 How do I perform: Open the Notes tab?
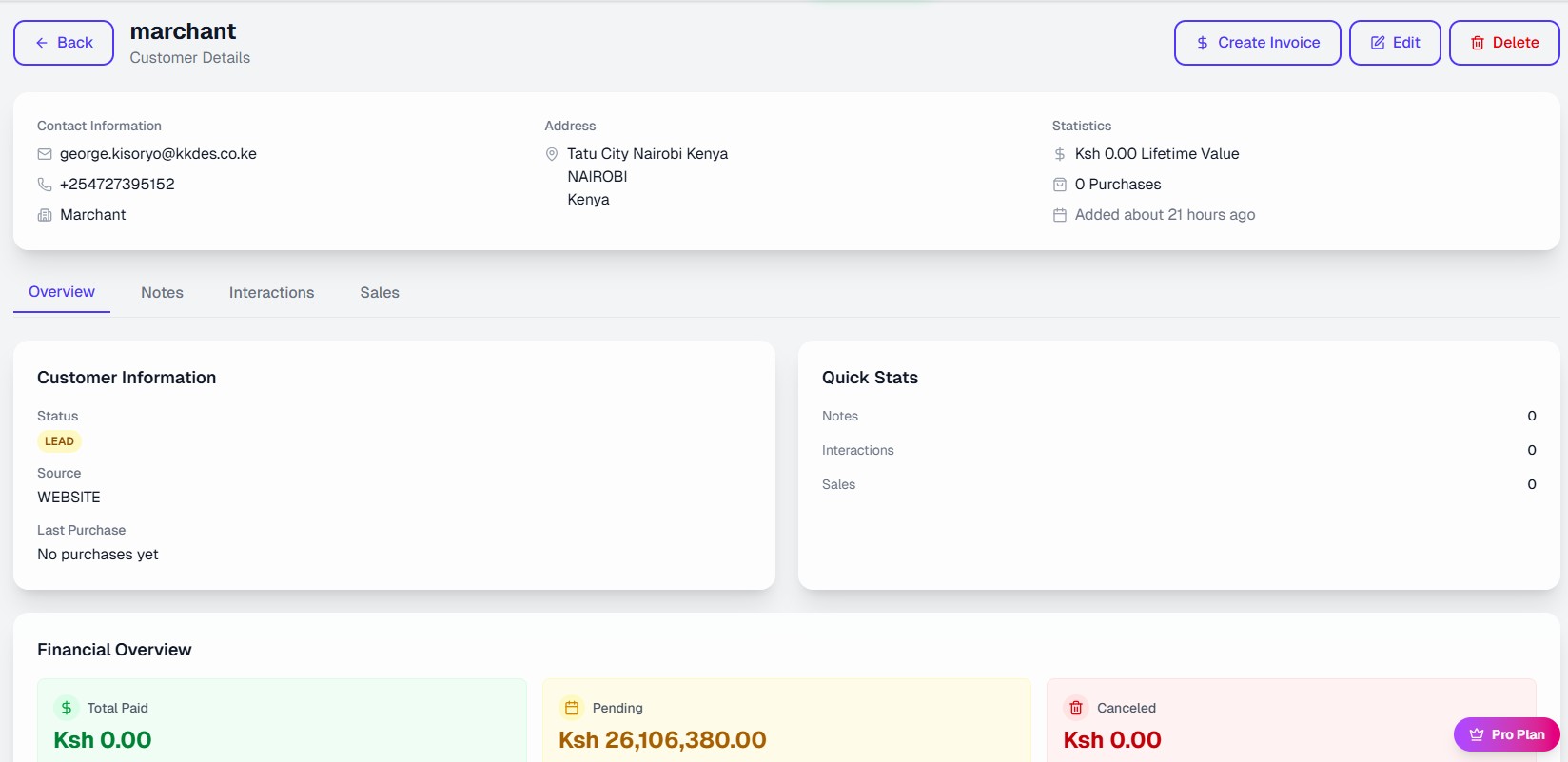(162, 293)
